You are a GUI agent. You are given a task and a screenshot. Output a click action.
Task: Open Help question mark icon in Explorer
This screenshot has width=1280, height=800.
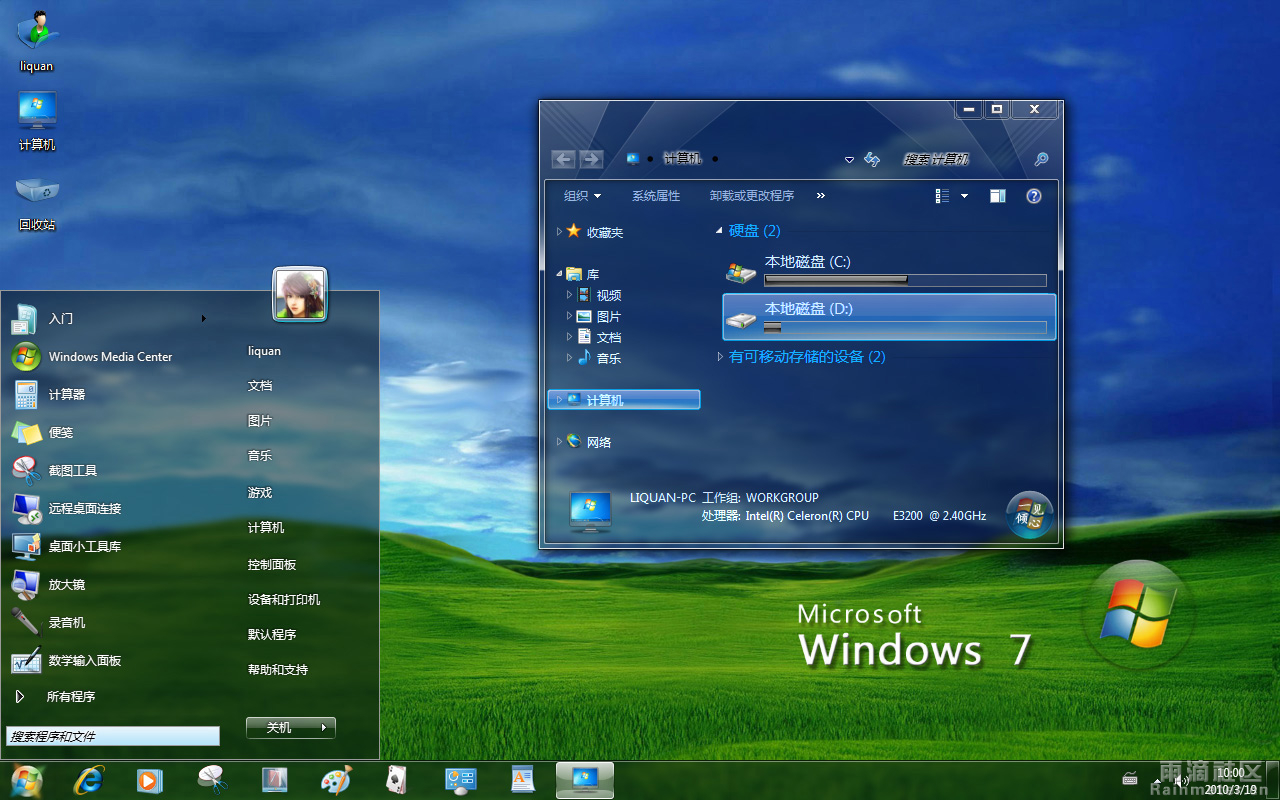tap(1034, 196)
